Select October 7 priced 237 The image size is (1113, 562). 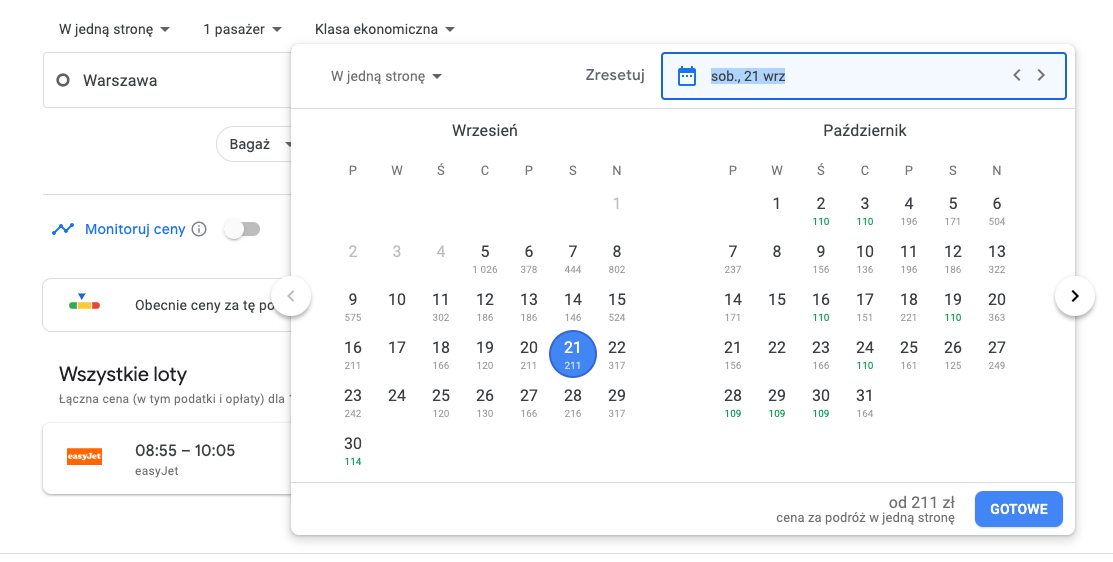pyautogui.click(x=733, y=259)
